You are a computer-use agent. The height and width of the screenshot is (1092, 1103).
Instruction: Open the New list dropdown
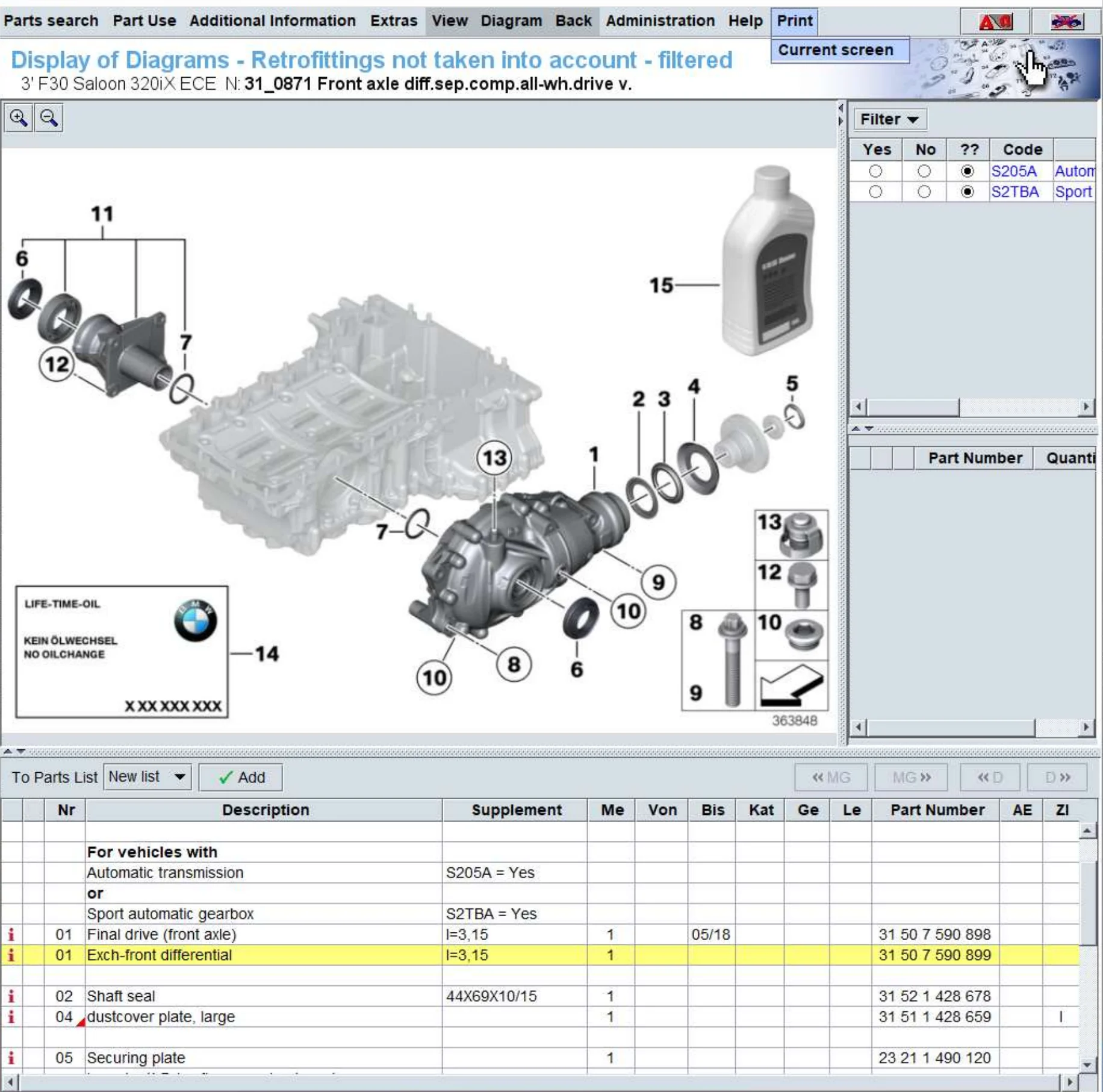147,777
